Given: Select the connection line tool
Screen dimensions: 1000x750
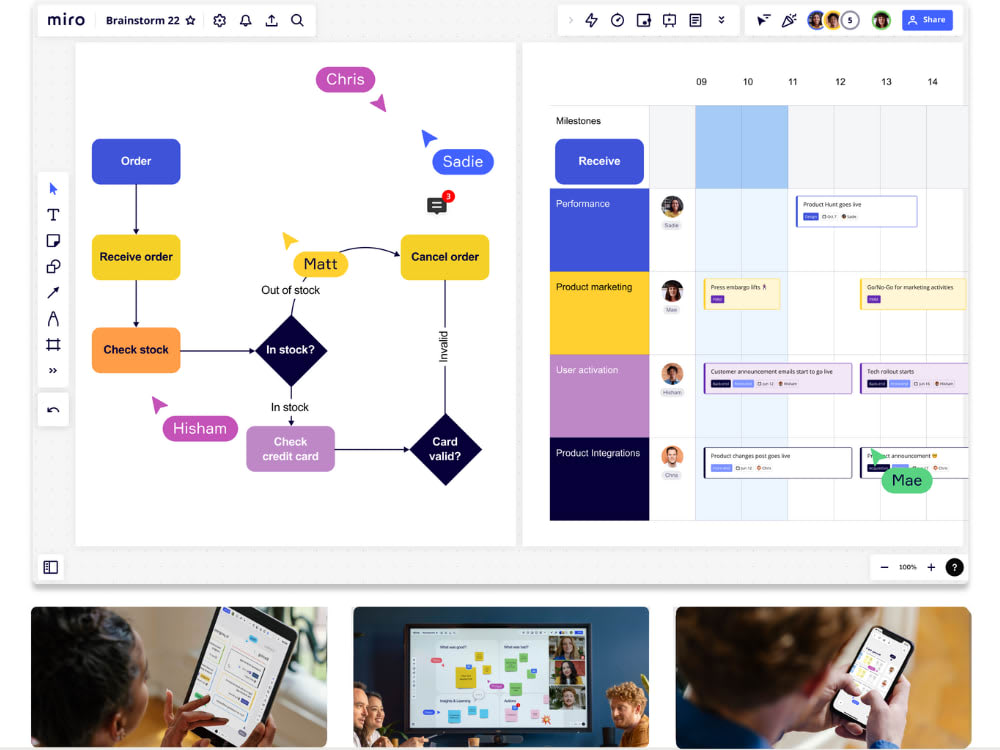Looking at the screenshot, I should pos(53,292).
